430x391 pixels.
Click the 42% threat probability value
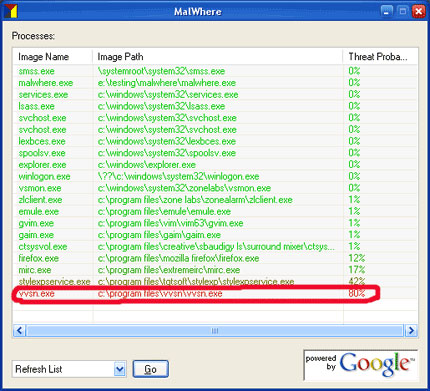tap(357, 281)
